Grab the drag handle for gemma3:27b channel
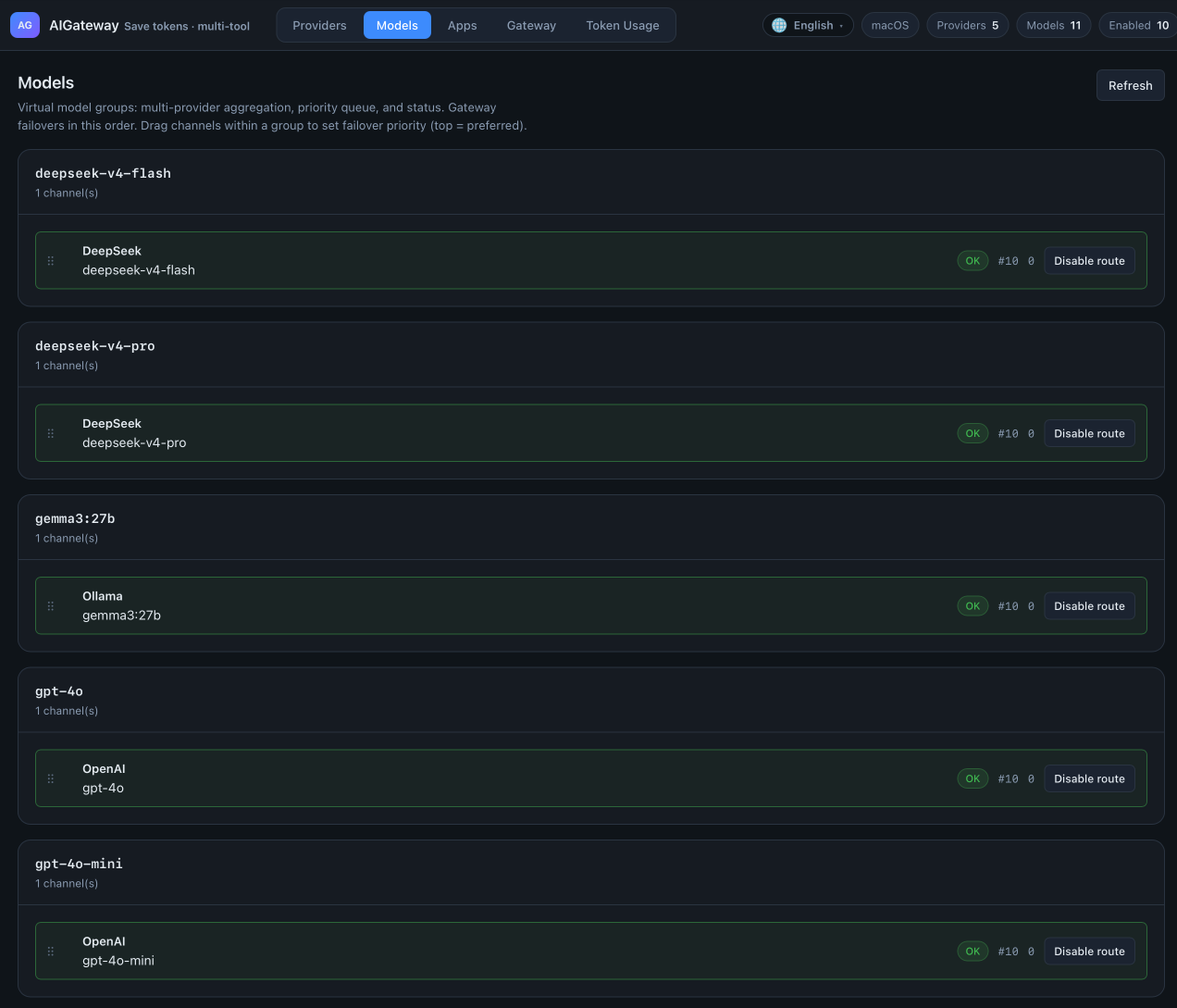1177x1008 pixels. click(51, 606)
